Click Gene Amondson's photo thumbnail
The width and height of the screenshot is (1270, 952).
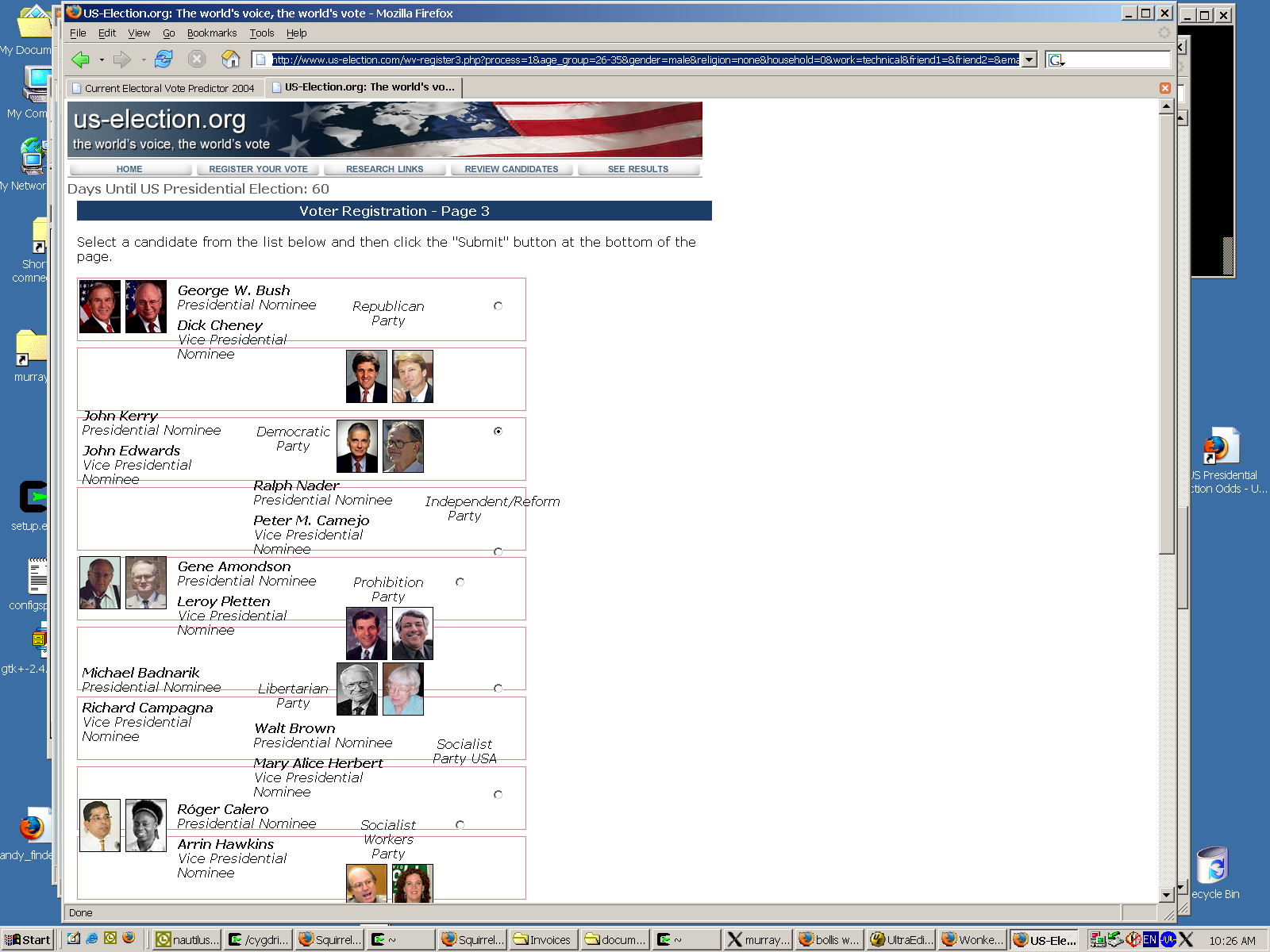pyautogui.click(x=100, y=582)
